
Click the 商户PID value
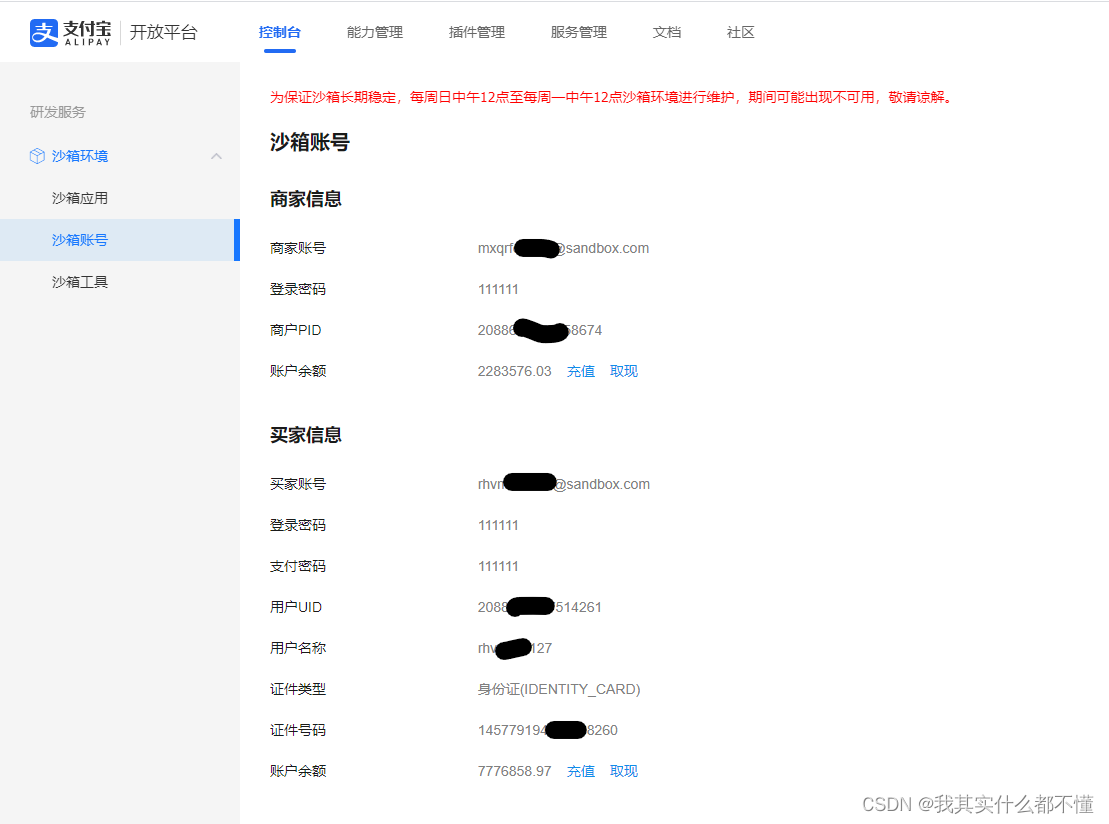tap(540, 330)
